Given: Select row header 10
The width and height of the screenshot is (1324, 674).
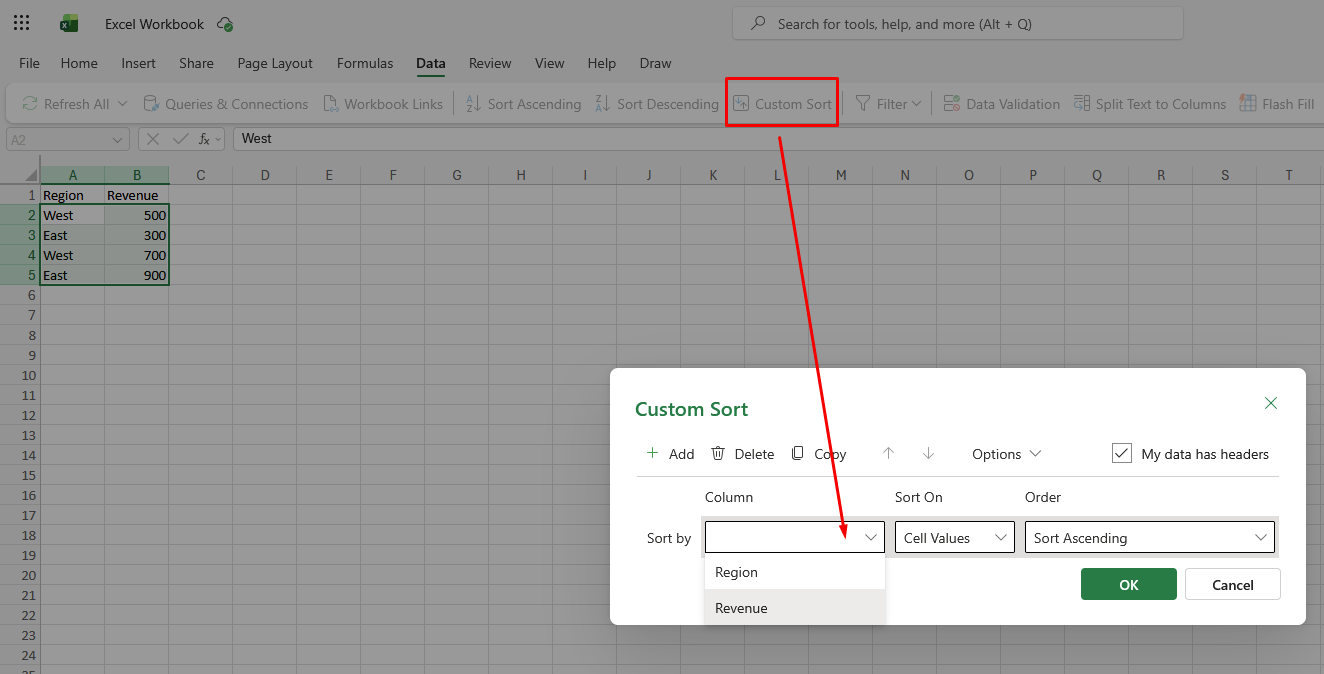Looking at the screenshot, I should click(20, 375).
